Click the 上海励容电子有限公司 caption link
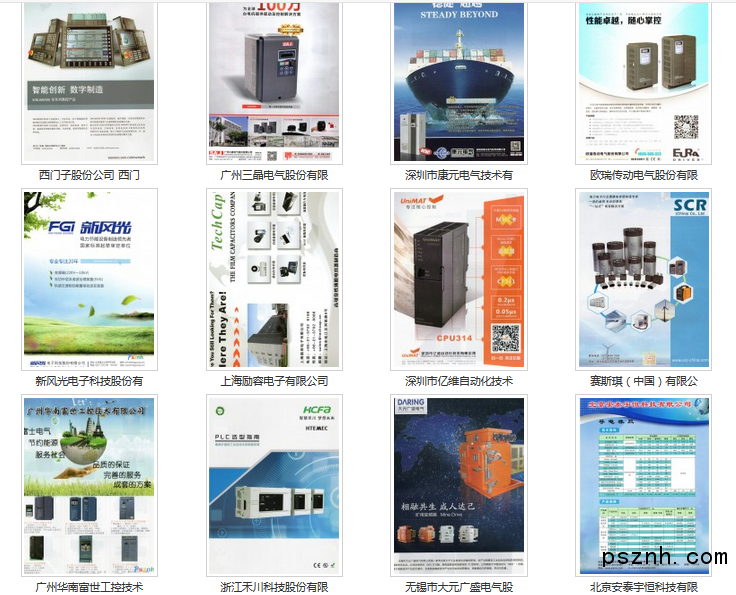Screen dimensions: 736x595 click(274, 381)
